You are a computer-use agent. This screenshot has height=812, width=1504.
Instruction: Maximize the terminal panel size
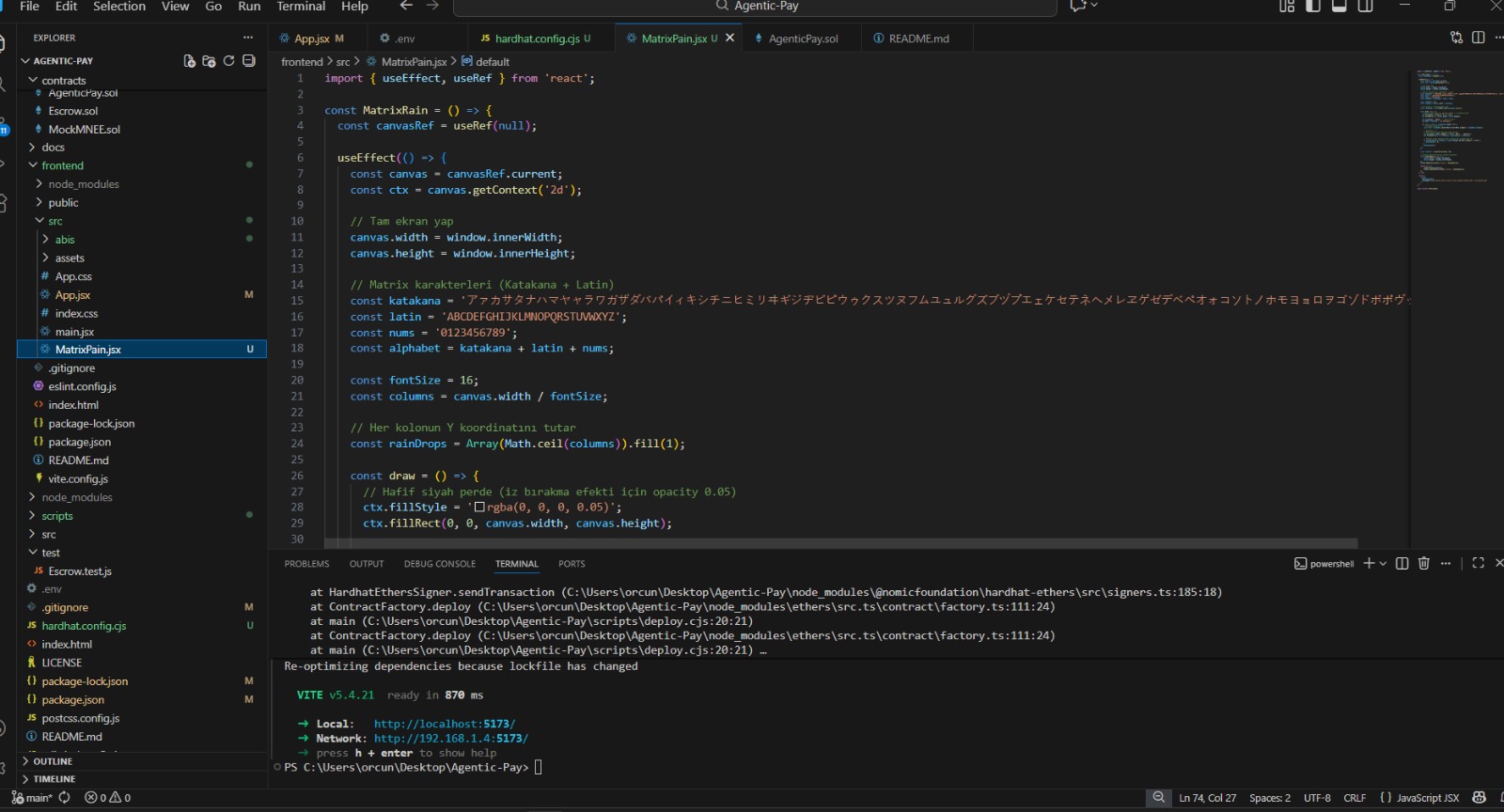(1478, 563)
